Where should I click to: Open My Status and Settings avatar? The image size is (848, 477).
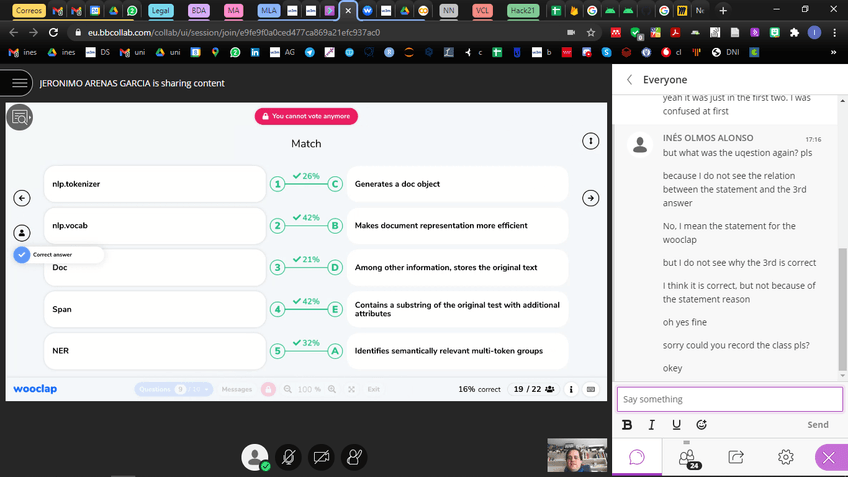click(255, 458)
